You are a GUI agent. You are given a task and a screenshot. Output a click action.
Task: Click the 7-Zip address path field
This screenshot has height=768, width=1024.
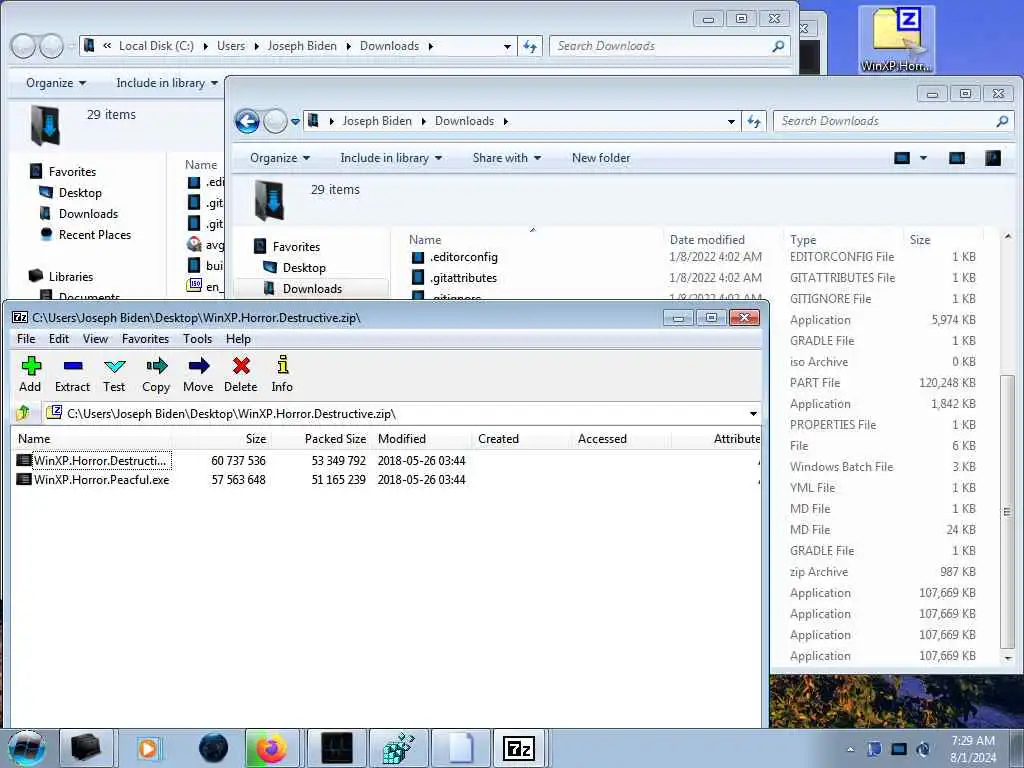(x=395, y=413)
